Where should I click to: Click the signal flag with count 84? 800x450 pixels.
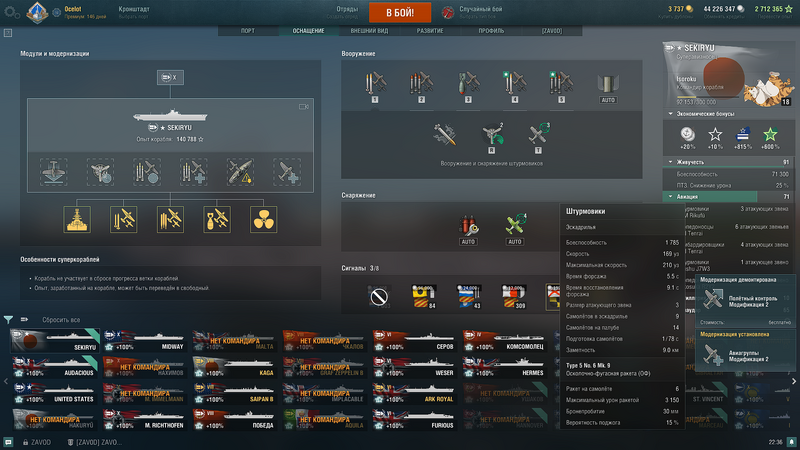(x=424, y=297)
